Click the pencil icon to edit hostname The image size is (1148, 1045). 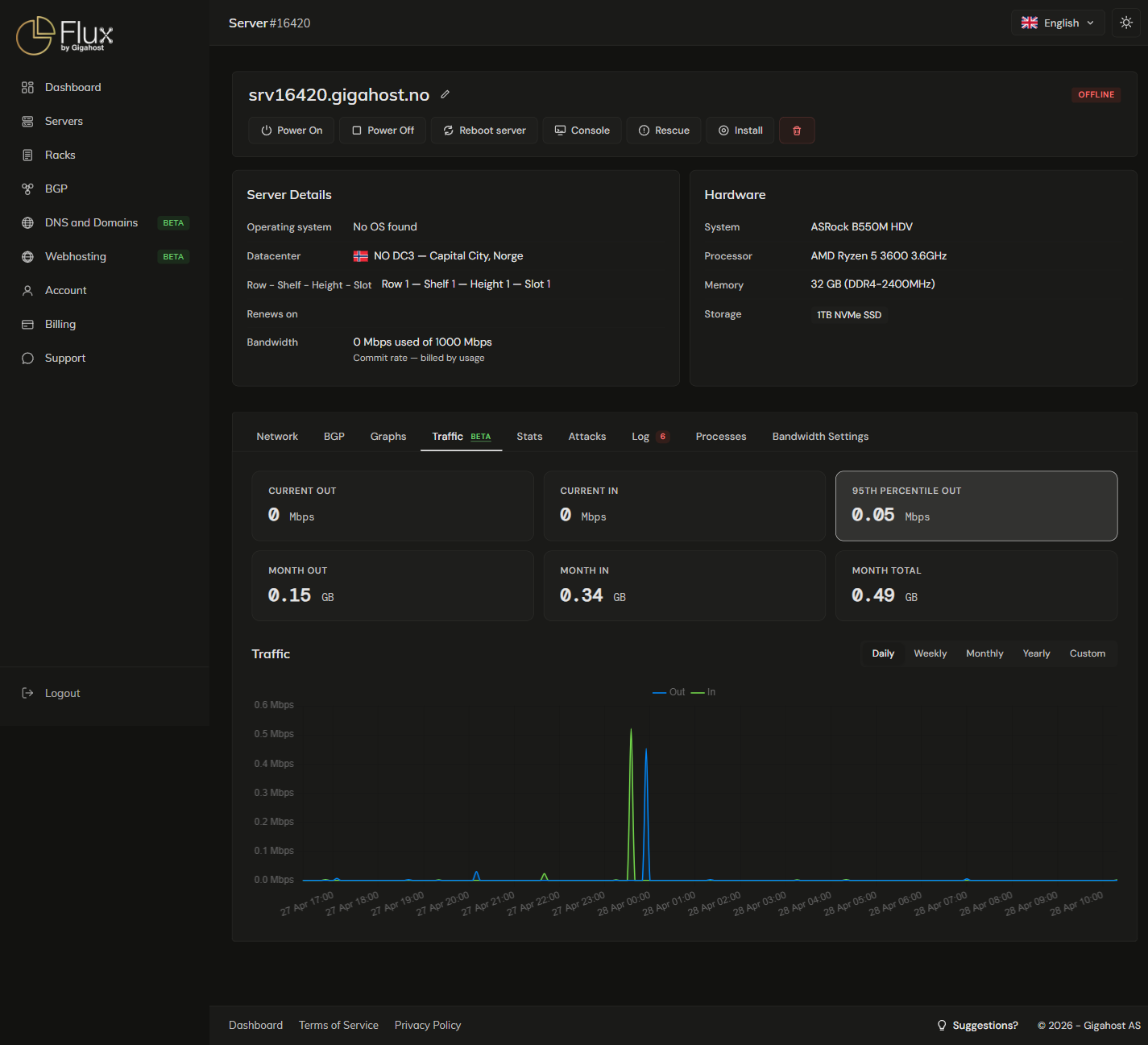445,94
